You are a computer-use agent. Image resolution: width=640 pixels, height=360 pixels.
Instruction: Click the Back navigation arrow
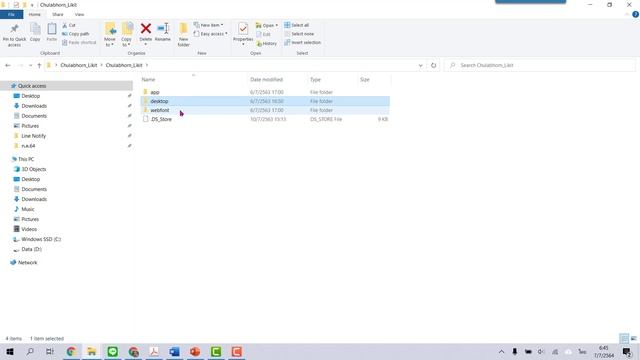coord(8,65)
